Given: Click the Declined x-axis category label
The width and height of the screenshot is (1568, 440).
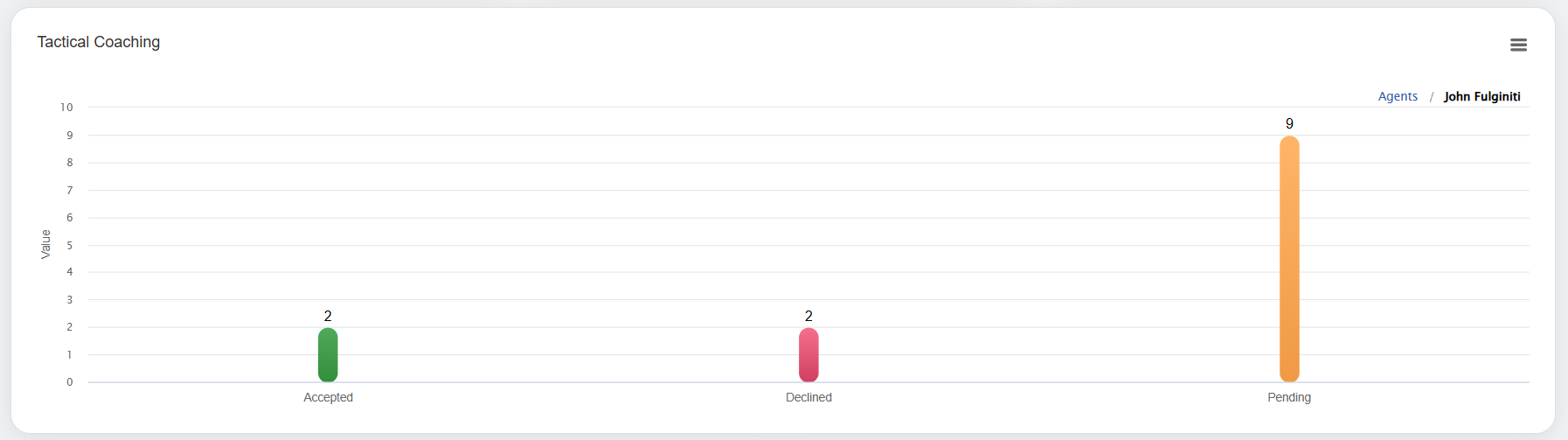Looking at the screenshot, I should pos(808,397).
